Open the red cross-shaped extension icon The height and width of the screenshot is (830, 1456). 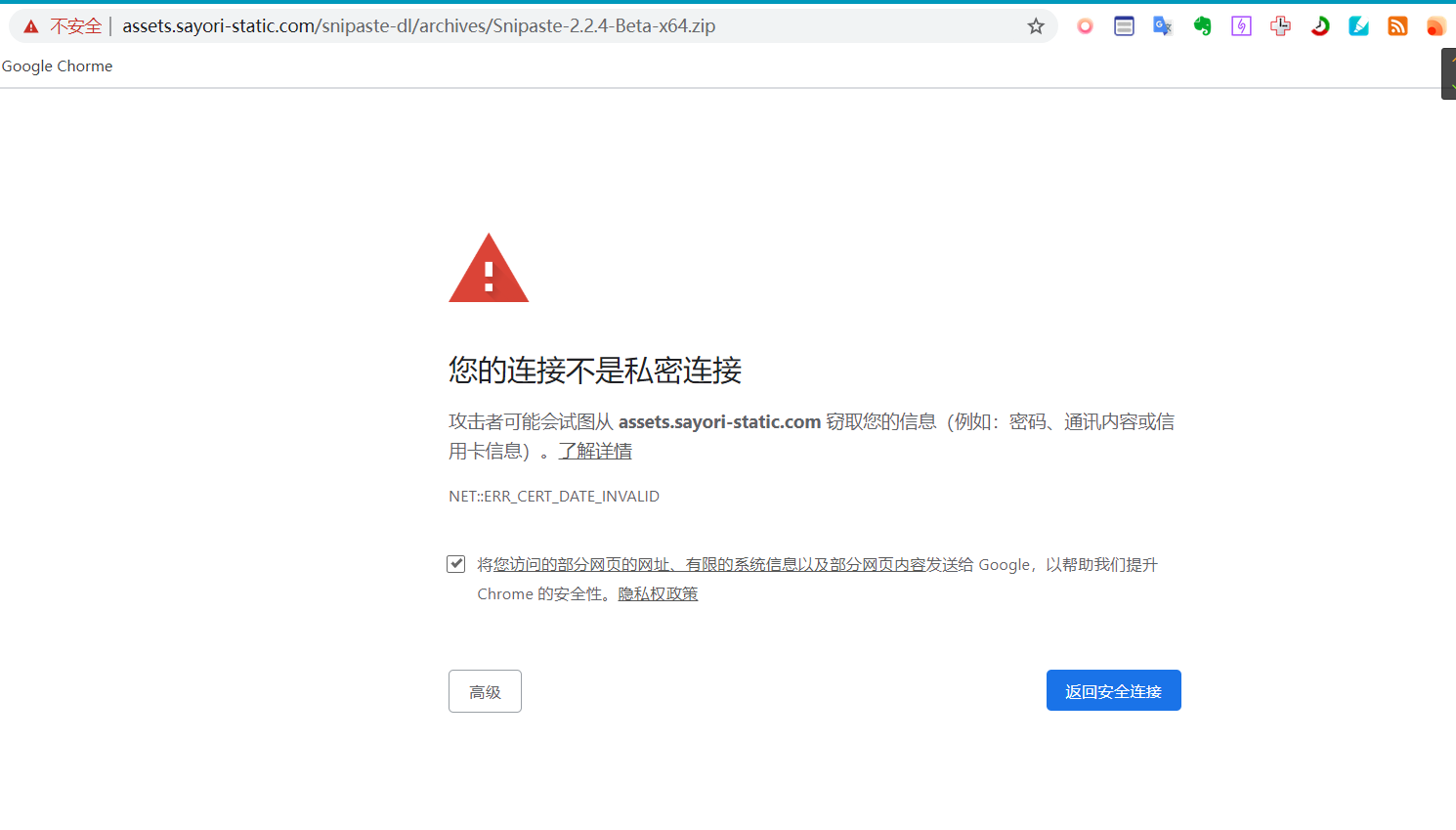coord(1280,26)
